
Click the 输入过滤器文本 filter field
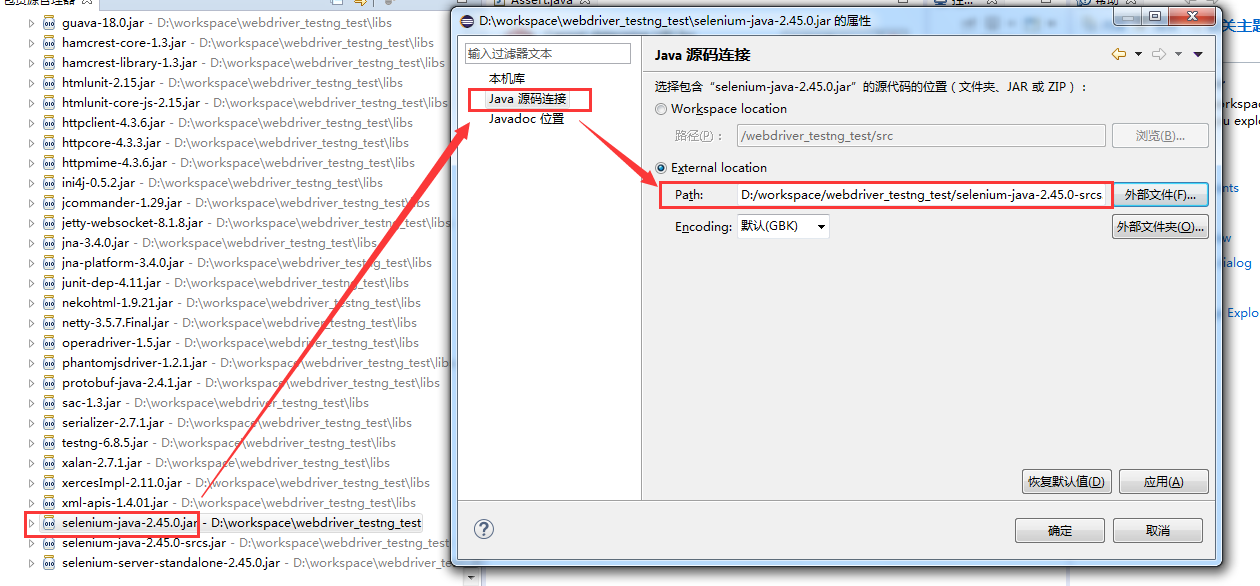[x=548, y=54]
